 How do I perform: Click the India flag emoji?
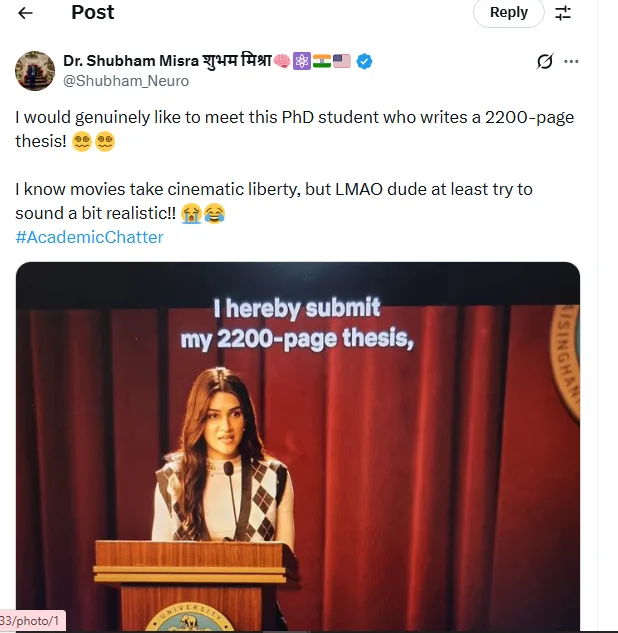coord(321,61)
